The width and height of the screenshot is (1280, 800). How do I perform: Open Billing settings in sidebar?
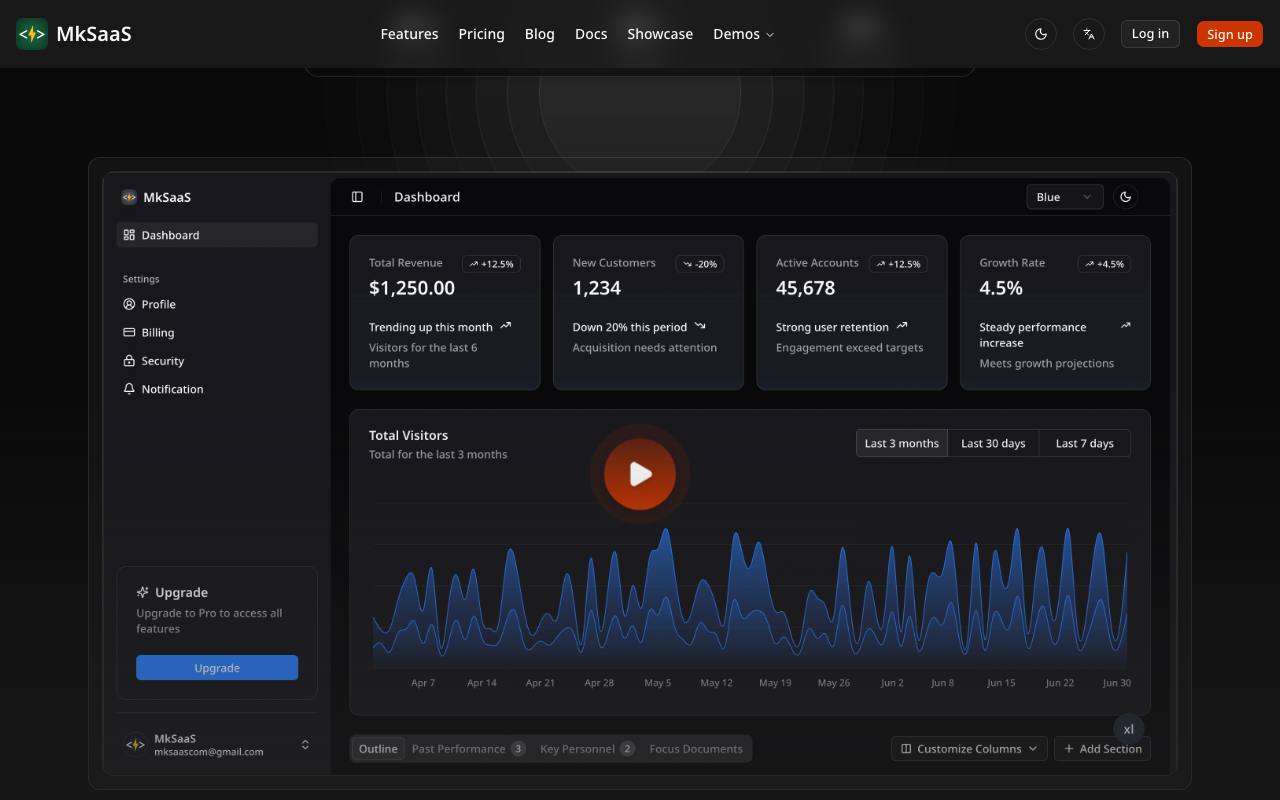217,332
